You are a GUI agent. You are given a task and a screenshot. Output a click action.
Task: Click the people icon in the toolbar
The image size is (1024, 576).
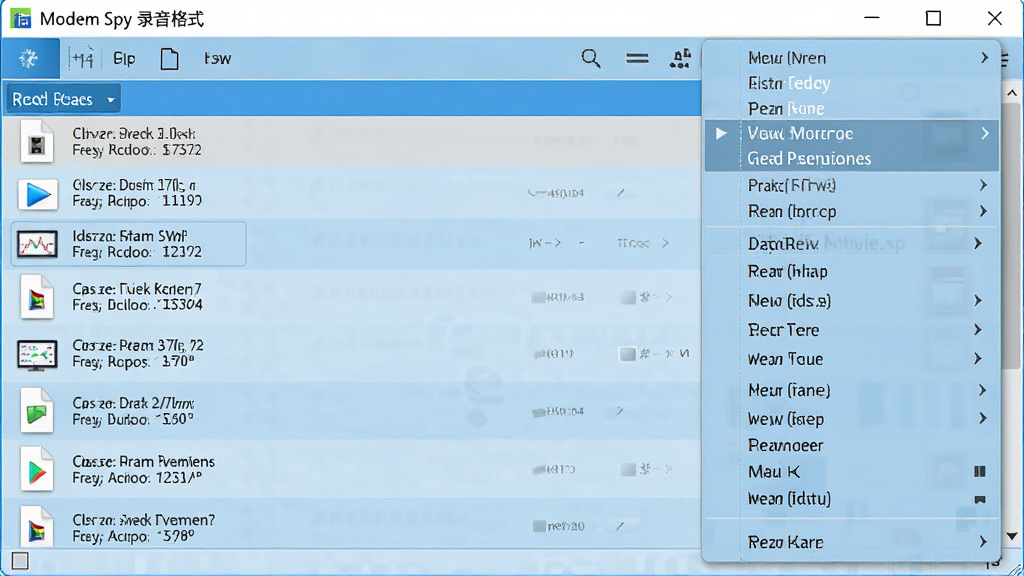(680, 59)
